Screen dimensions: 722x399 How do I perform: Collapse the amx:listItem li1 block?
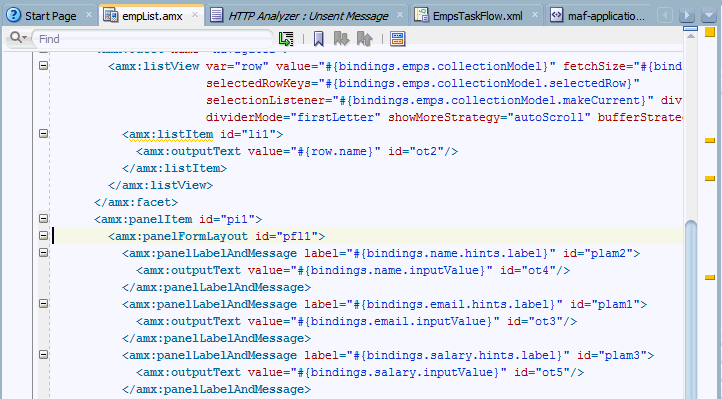coord(43,133)
